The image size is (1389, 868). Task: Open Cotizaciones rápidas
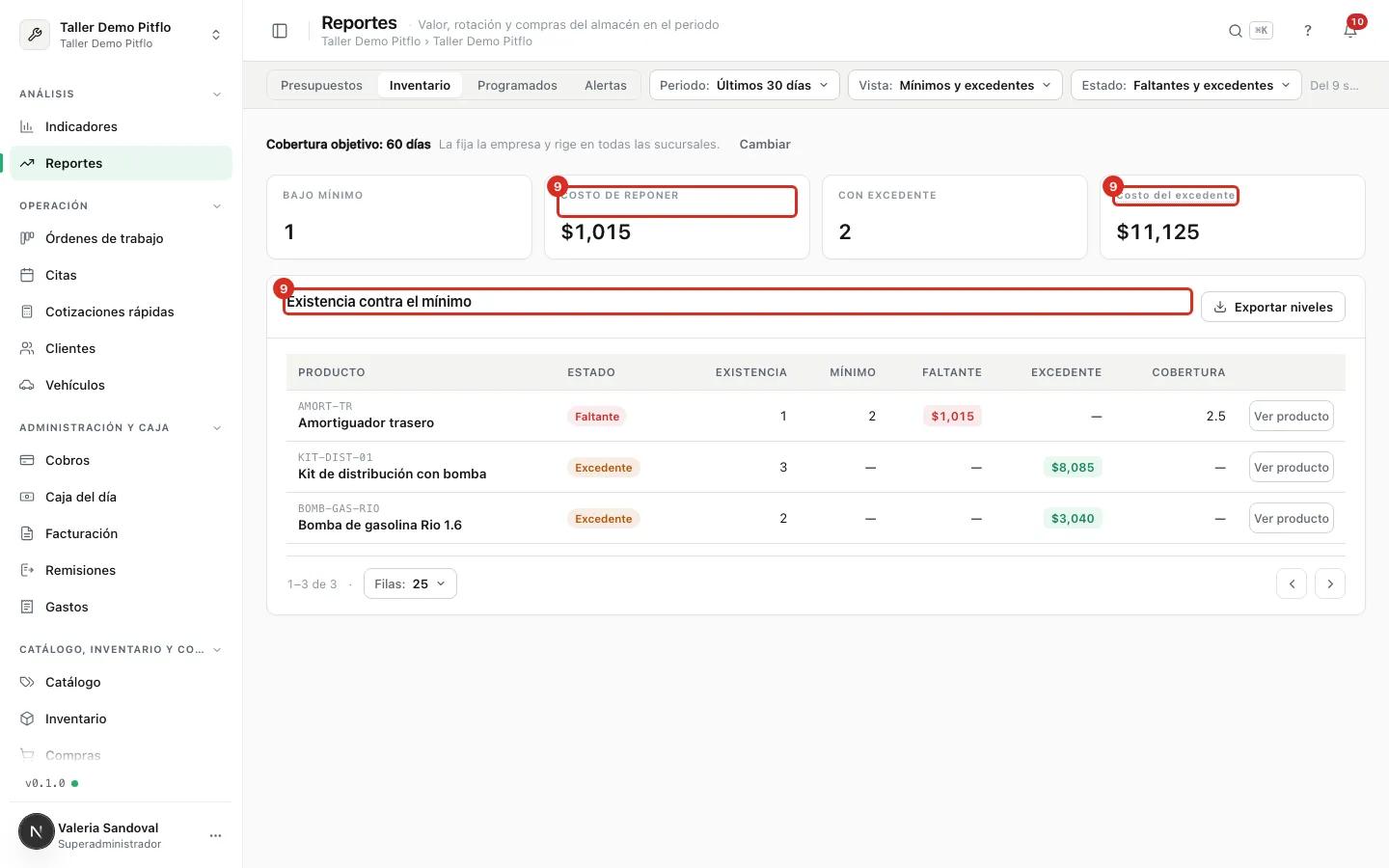(121, 312)
